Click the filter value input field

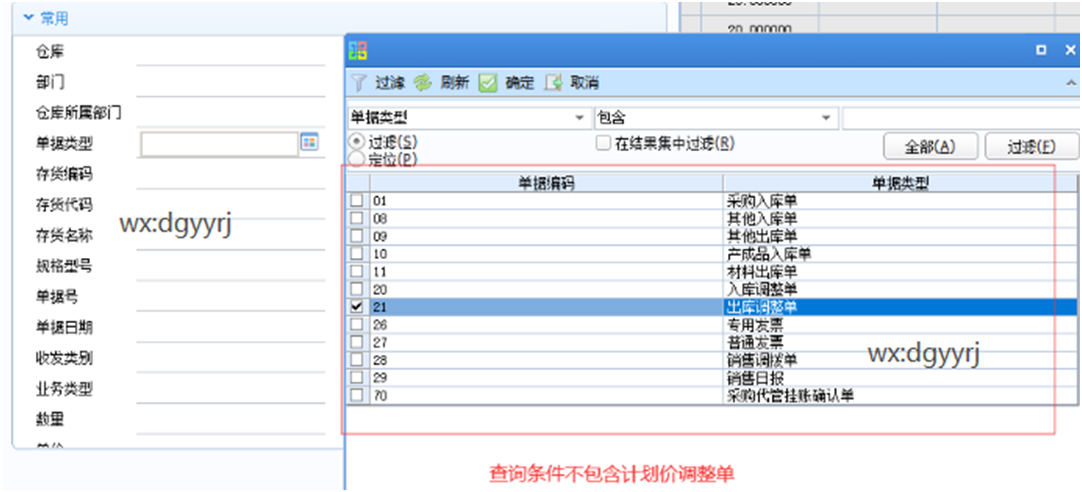point(961,118)
